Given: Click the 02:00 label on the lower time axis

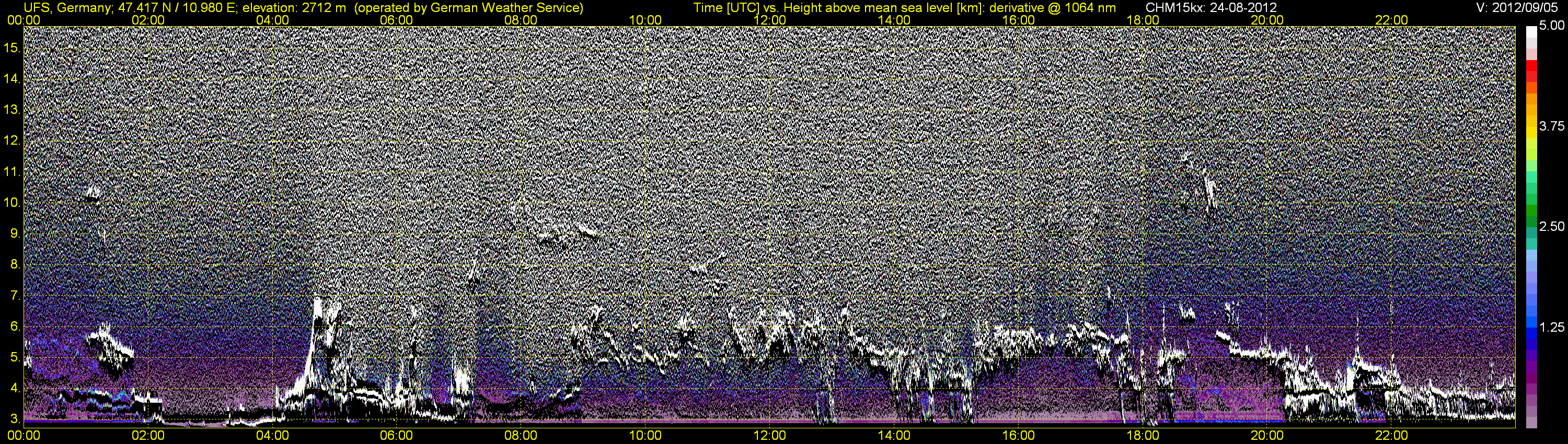Looking at the screenshot, I should [x=148, y=436].
